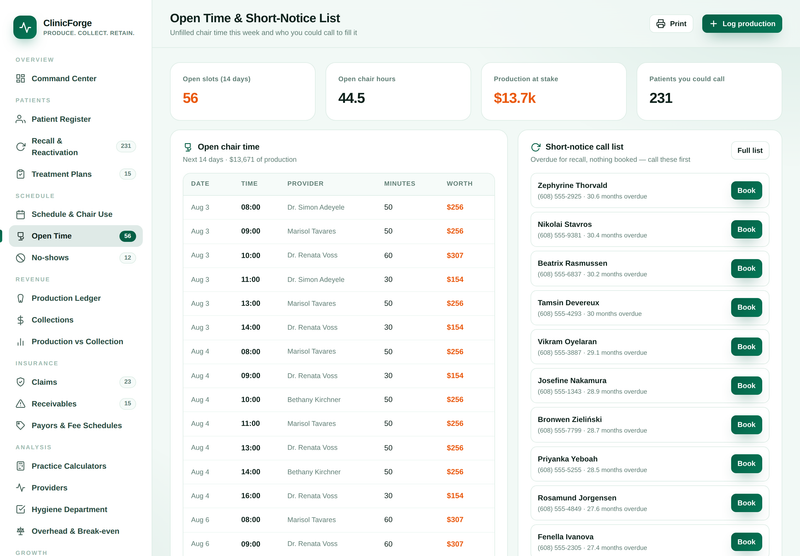Click the Treatment Plans clipboard icon

pos(20,174)
